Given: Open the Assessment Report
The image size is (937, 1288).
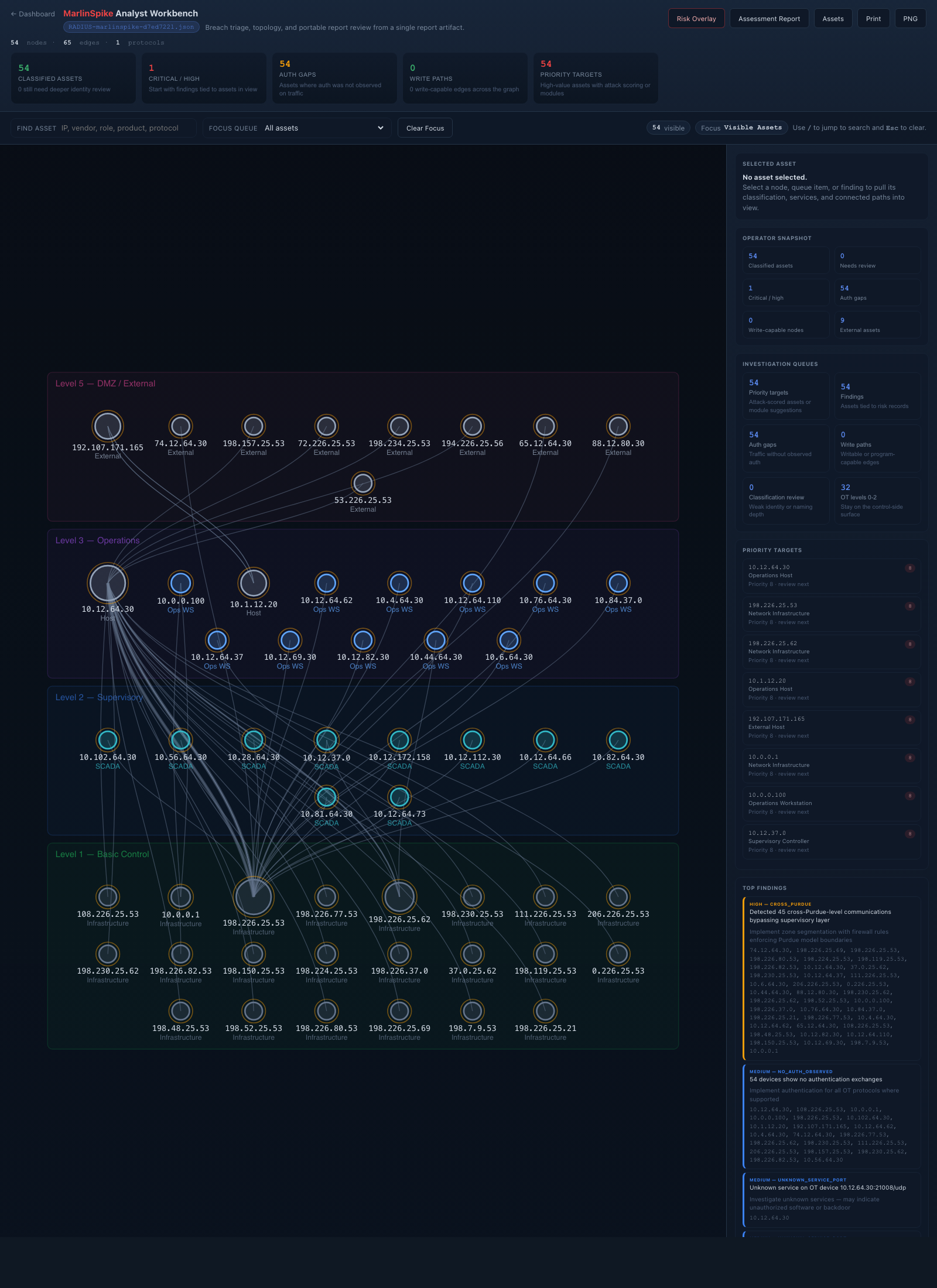Looking at the screenshot, I should tap(769, 18).
